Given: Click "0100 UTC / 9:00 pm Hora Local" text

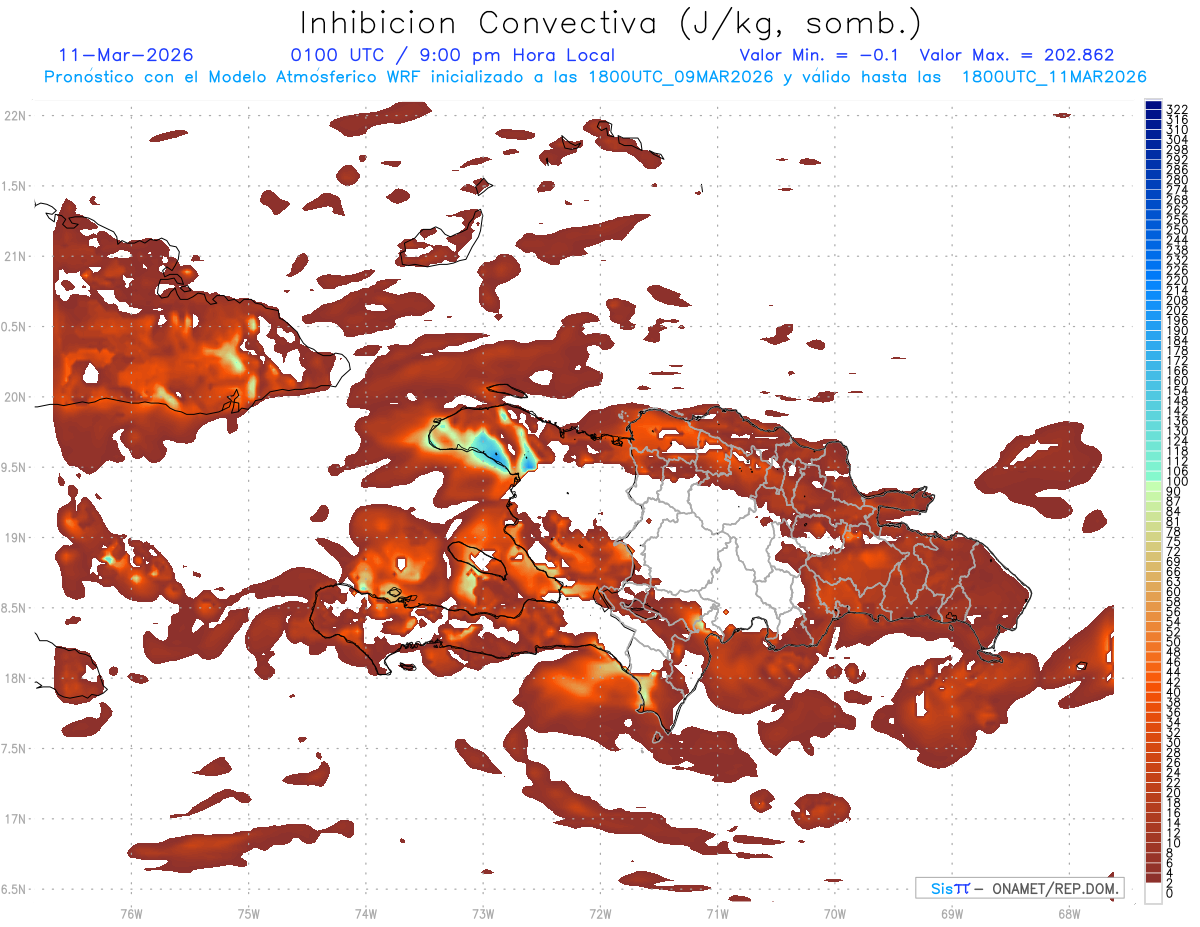Looking at the screenshot, I should [x=452, y=56].
